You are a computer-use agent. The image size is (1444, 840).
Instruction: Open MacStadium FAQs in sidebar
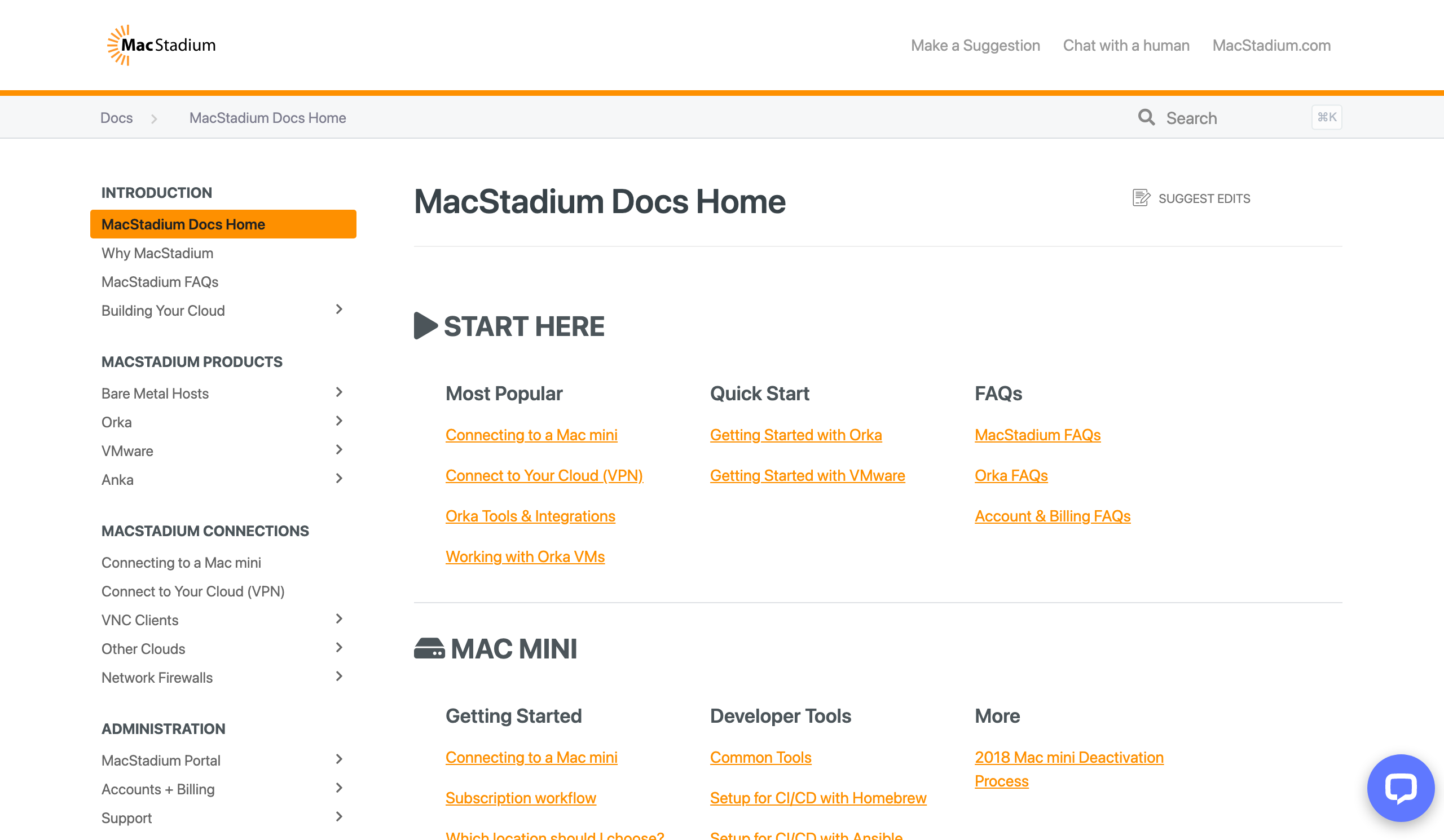[x=160, y=282]
